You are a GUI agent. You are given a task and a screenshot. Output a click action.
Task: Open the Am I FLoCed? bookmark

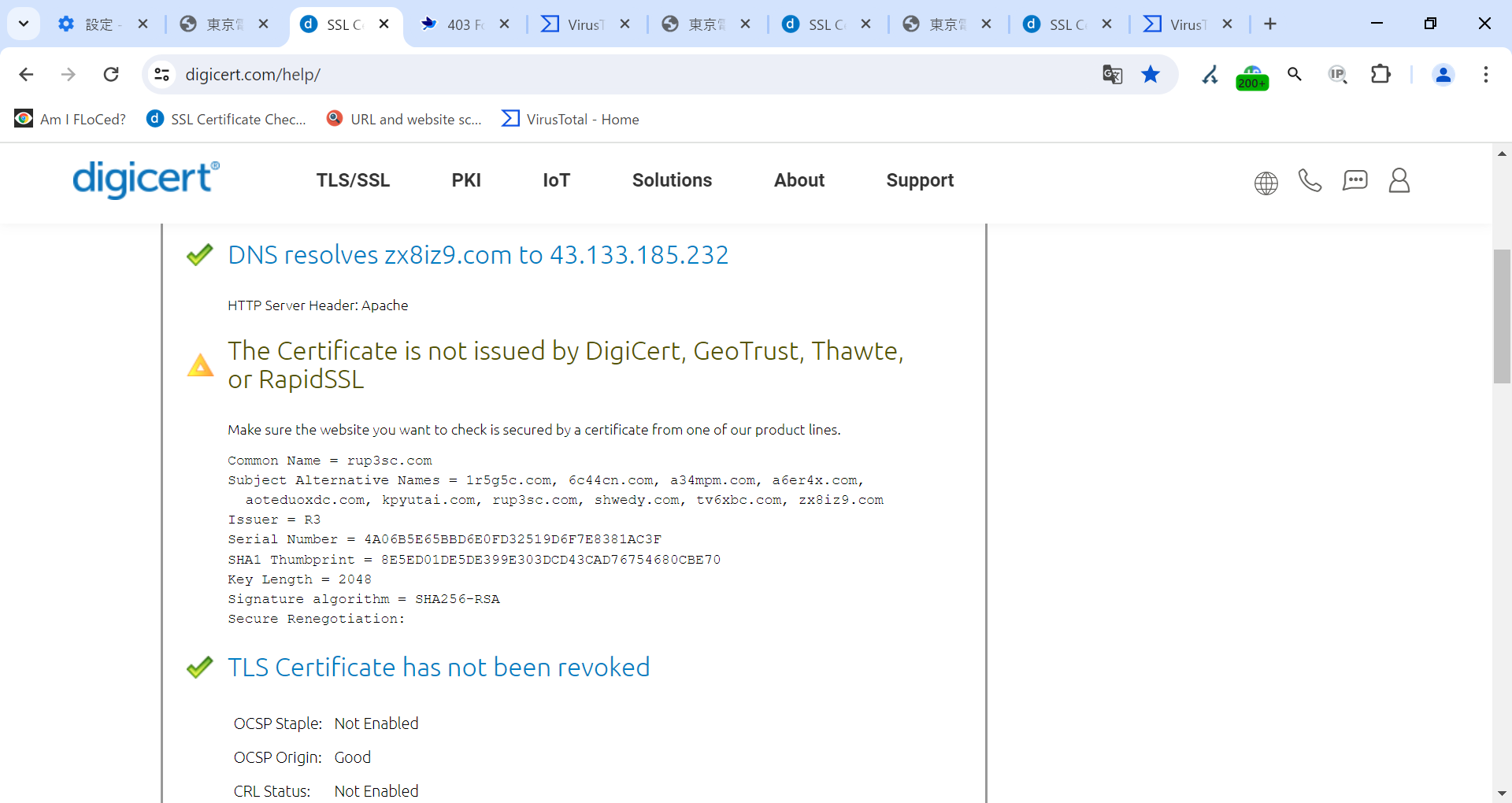pos(70,119)
